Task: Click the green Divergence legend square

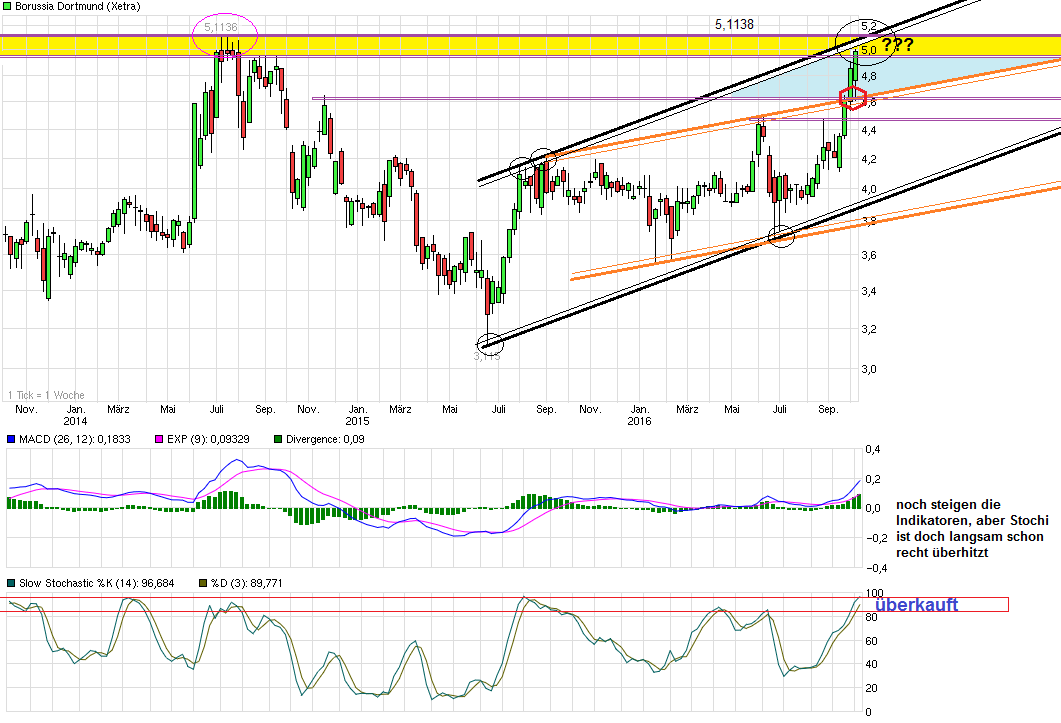Action: (x=277, y=439)
